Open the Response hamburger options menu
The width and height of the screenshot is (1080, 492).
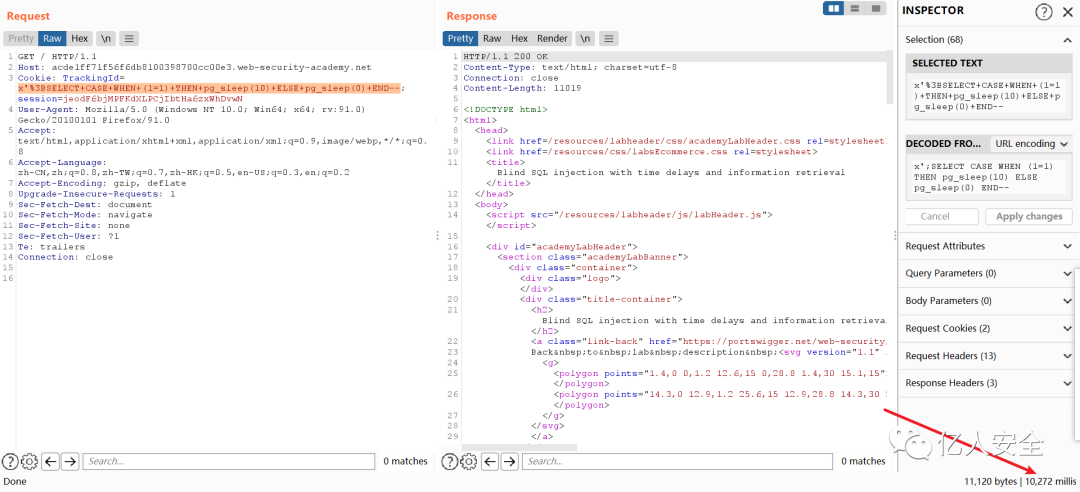click(x=608, y=39)
